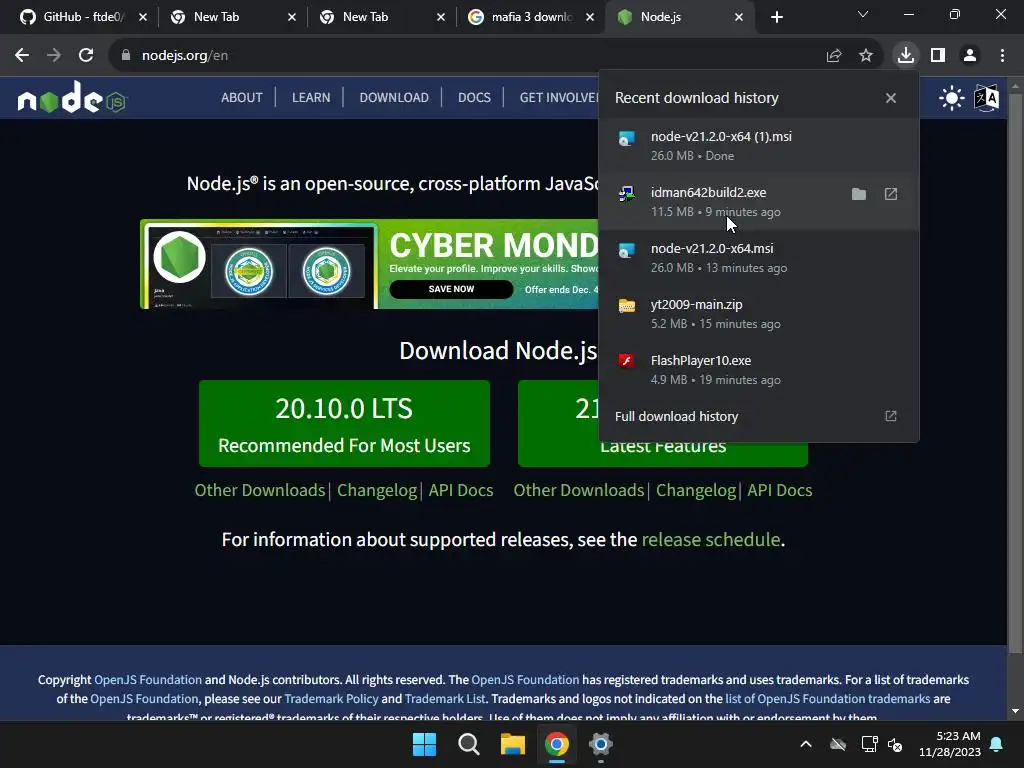The width and height of the screenshot is (1024, 768).
Task: Open Trademark List link in footer
Action: coord(445,698)
